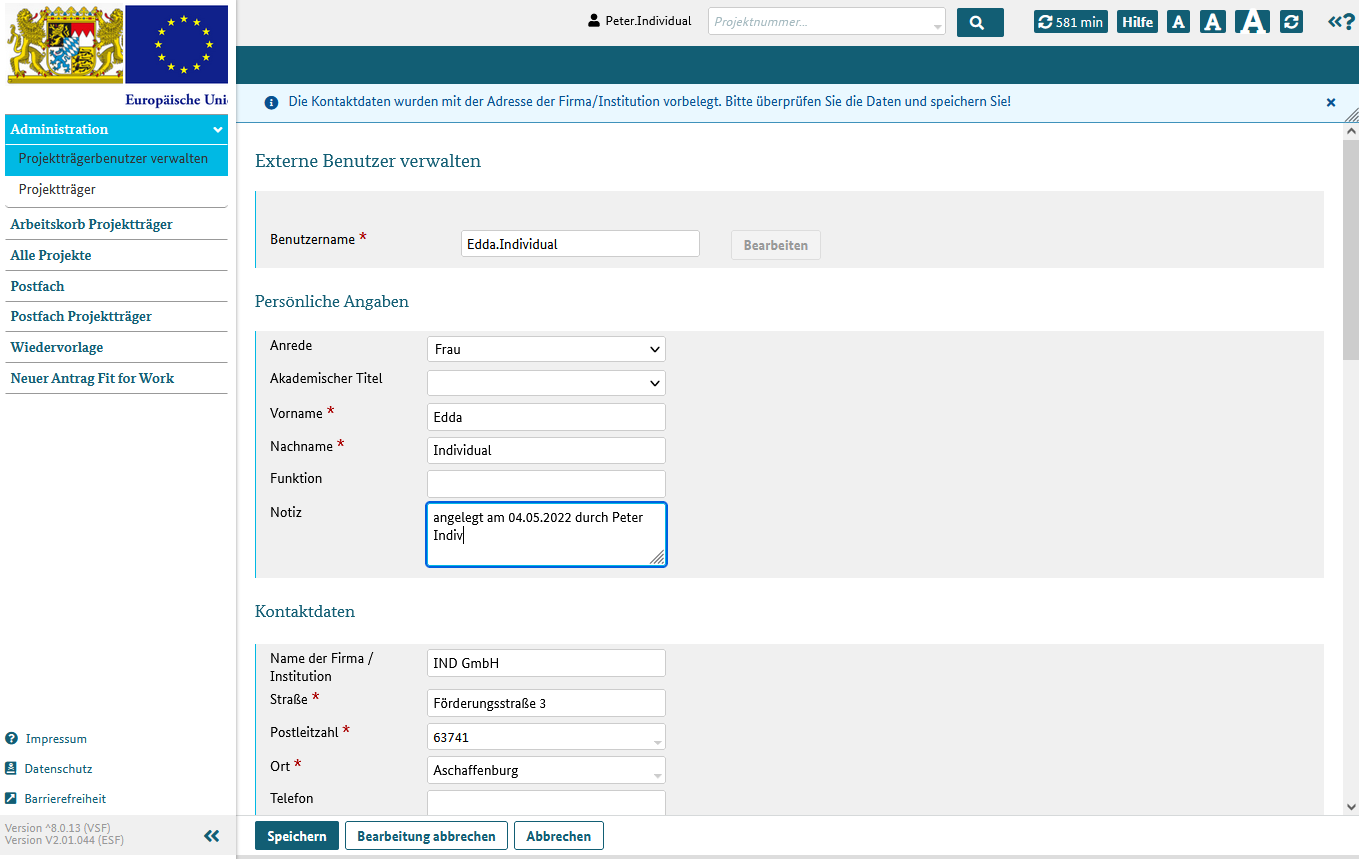Click the empty Funktion input field

coord(546,484)
